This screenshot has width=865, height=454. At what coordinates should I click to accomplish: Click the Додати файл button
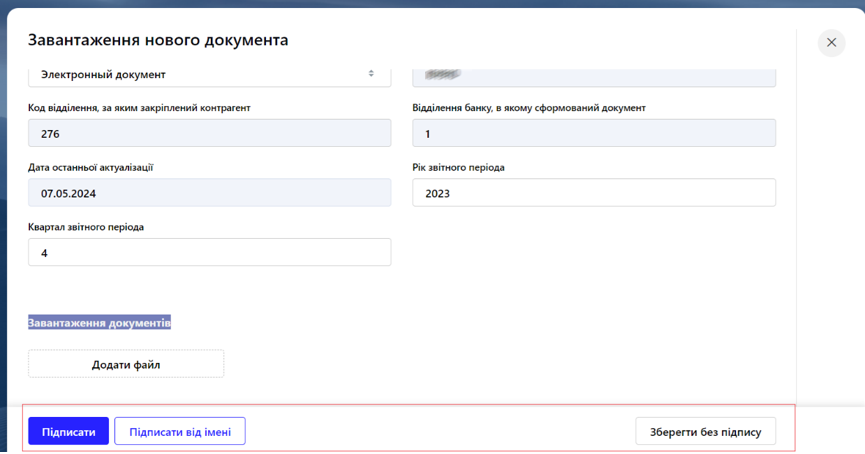pos(126,364)
